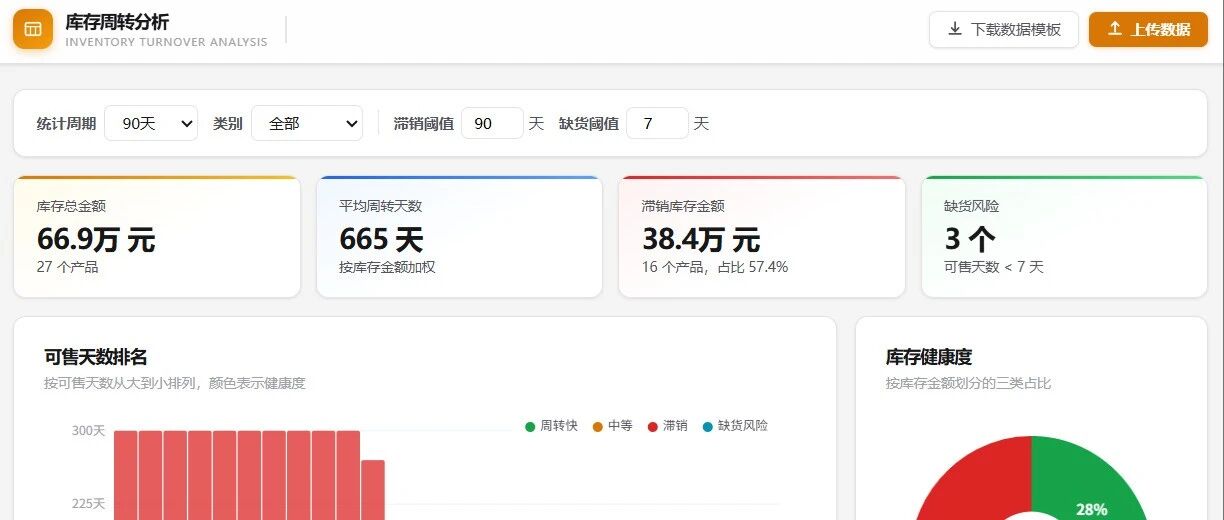
Task: Click the 27 个产品 text
Action: pyautogui.click(x=68, y=267)
